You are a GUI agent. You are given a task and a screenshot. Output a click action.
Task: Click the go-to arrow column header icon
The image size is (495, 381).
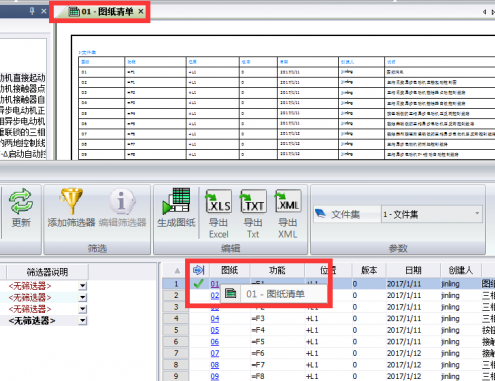tap(198, 270)
